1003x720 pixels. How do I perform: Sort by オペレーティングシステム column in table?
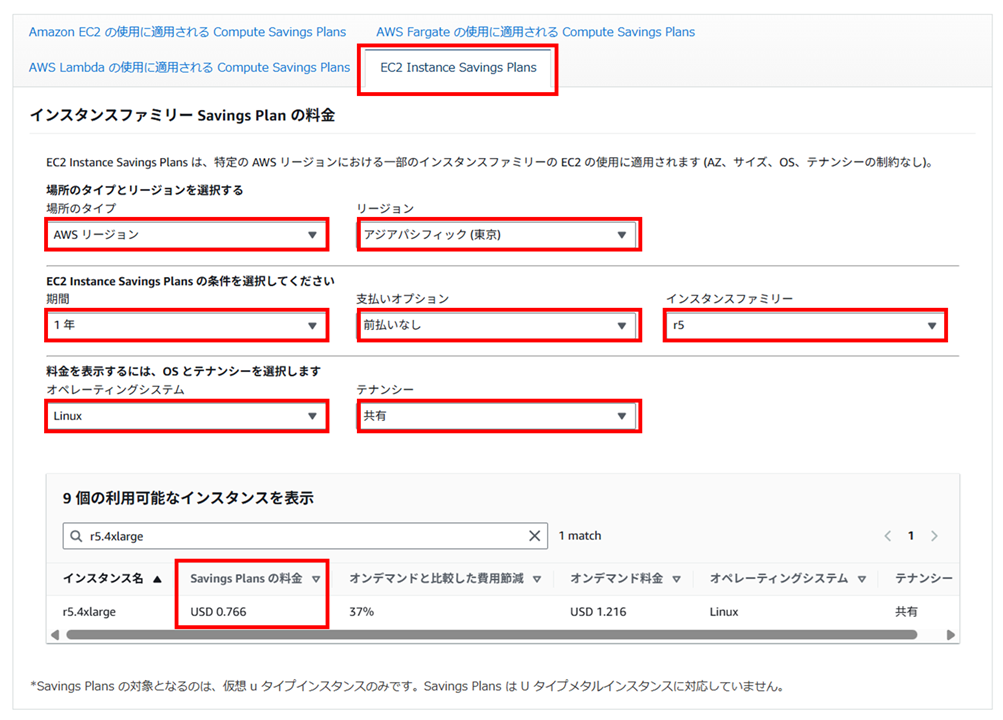click(x=788, y=579)
